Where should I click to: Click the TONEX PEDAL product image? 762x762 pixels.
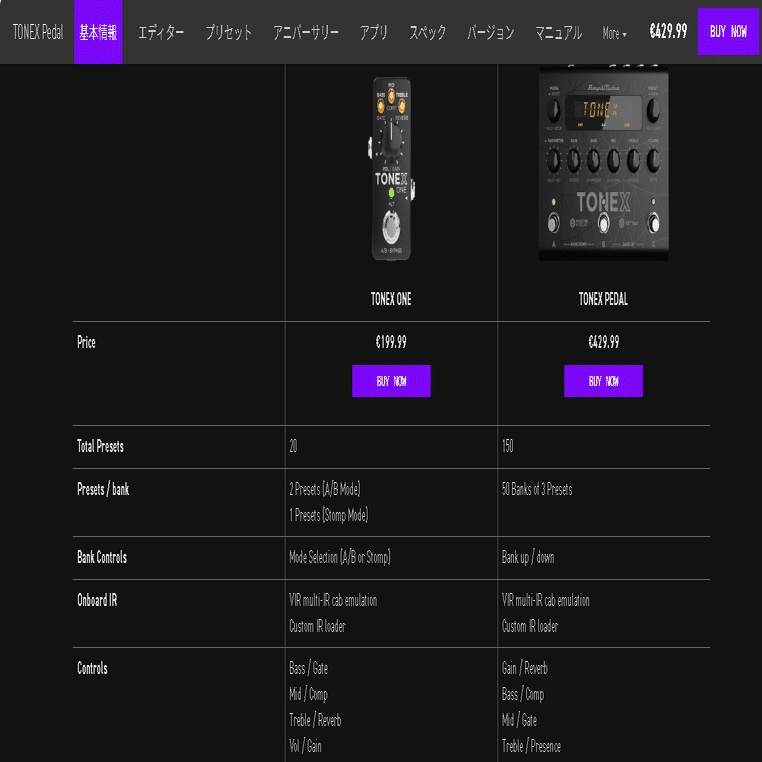(x=603, y=164)
